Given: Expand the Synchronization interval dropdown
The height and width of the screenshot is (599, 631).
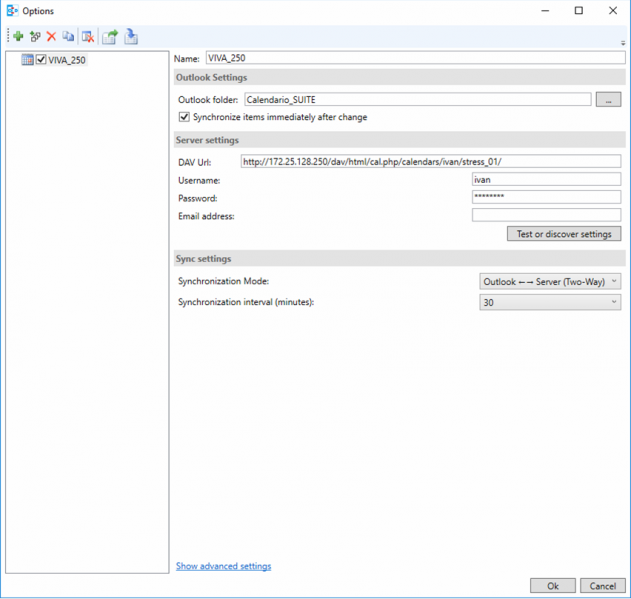Looking at the screenshot, I should 549,302.
